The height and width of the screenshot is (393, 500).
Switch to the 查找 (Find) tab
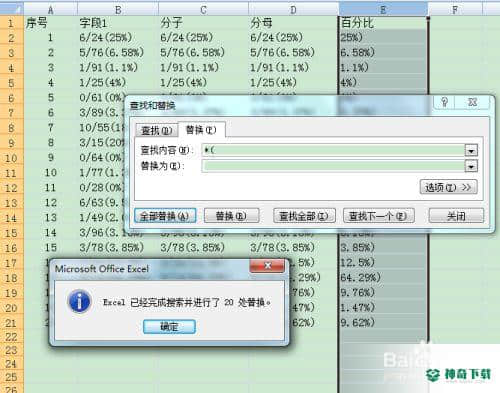click(156, 130)
